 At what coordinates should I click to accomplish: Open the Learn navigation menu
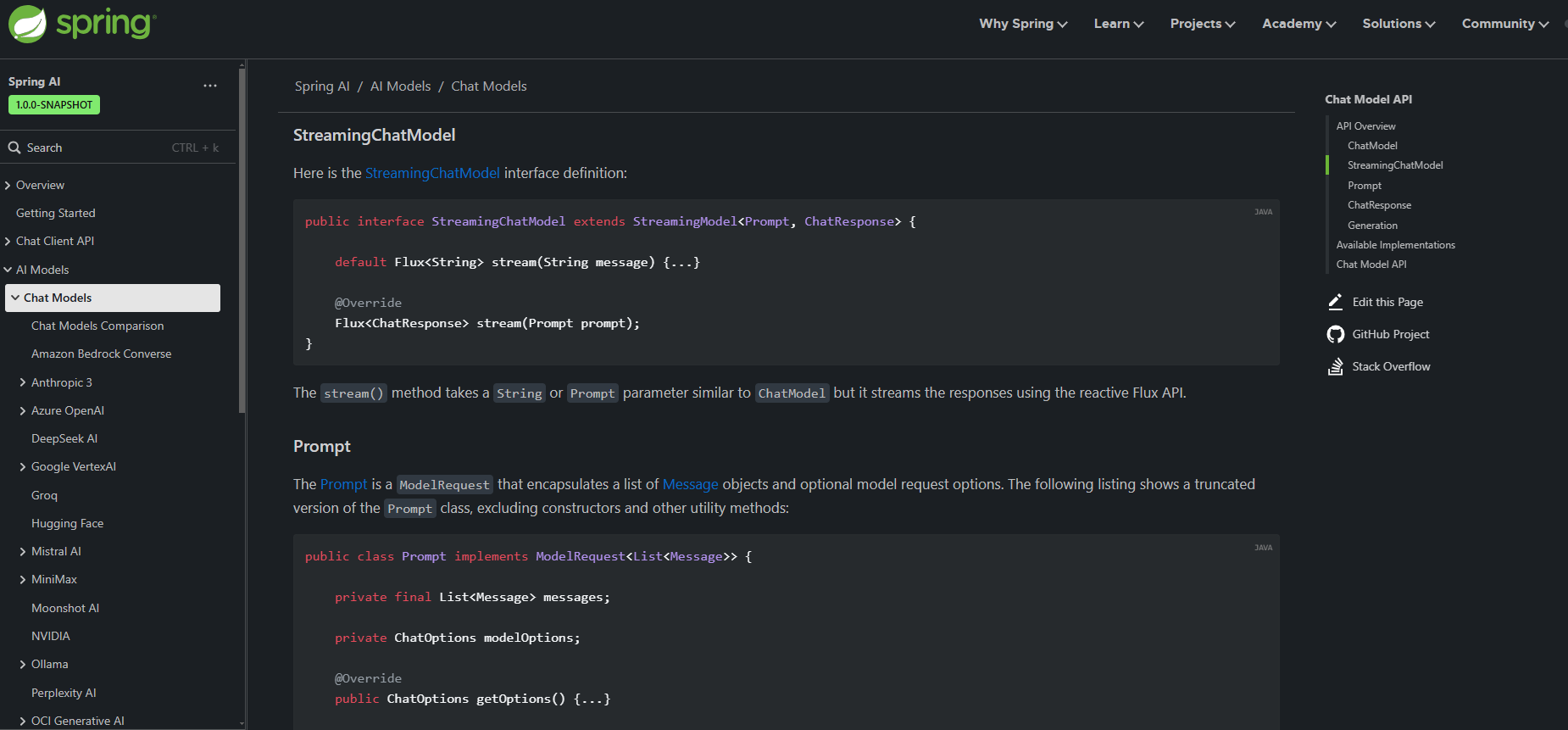point(1118,24)
